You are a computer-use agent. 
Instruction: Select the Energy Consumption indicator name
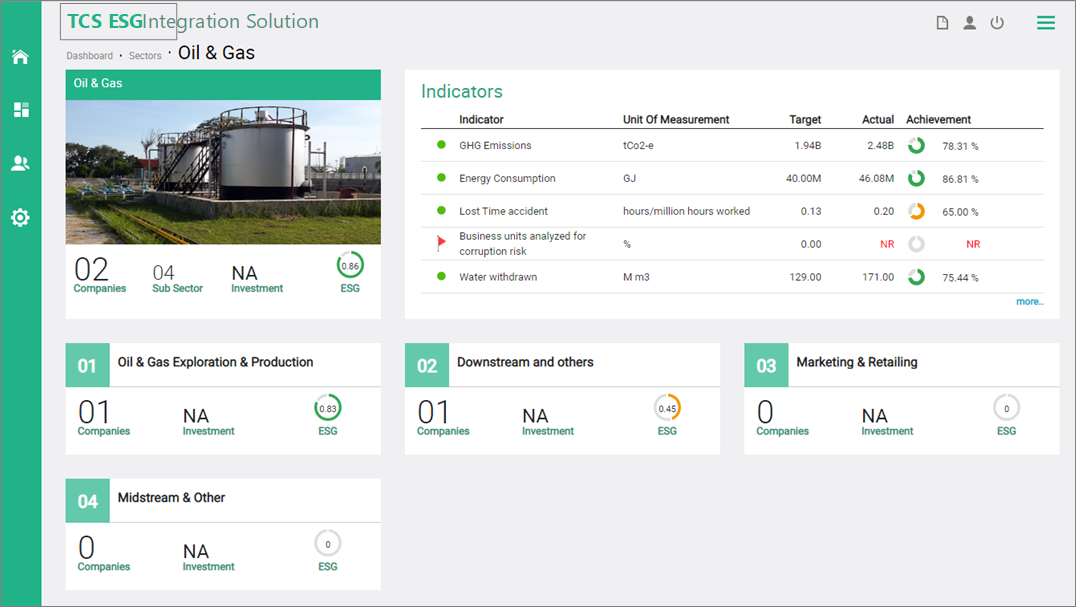pyautogui.click(x=507, y=178)
